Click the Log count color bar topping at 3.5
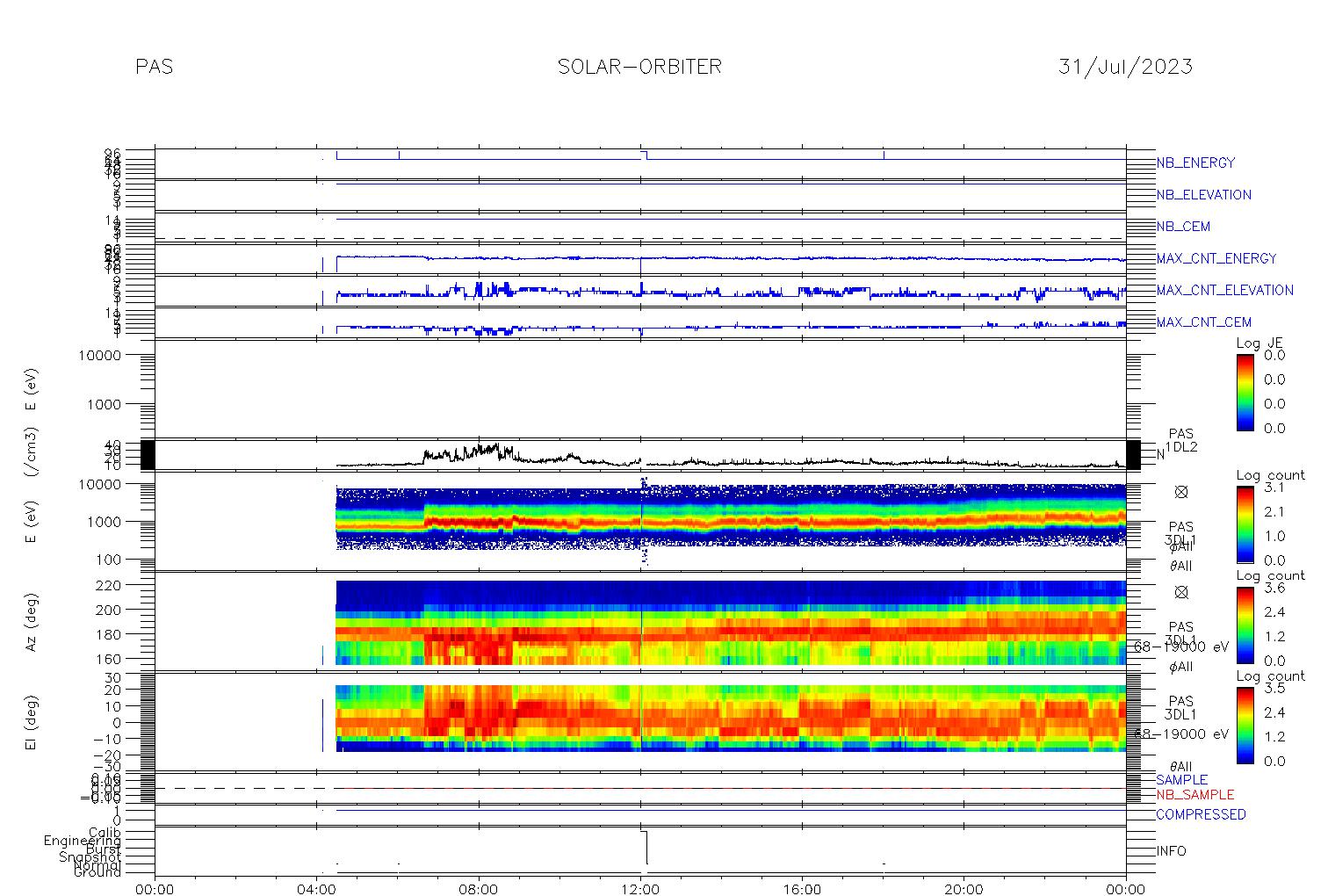The height and width of the screenshot is (896, 1328). pyautogui.click(x=1245, y=725)
